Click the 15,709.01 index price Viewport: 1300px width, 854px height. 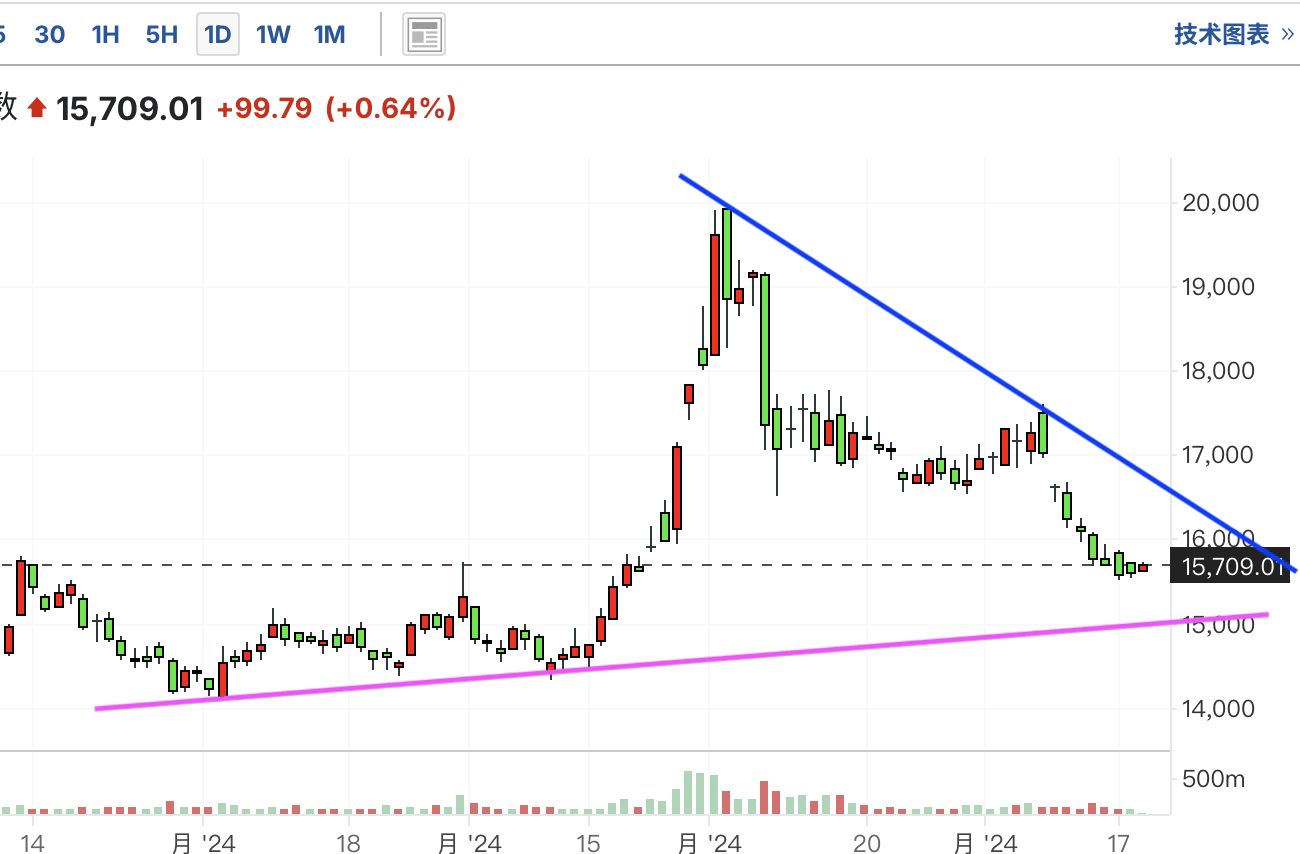[x=130, y=108]
